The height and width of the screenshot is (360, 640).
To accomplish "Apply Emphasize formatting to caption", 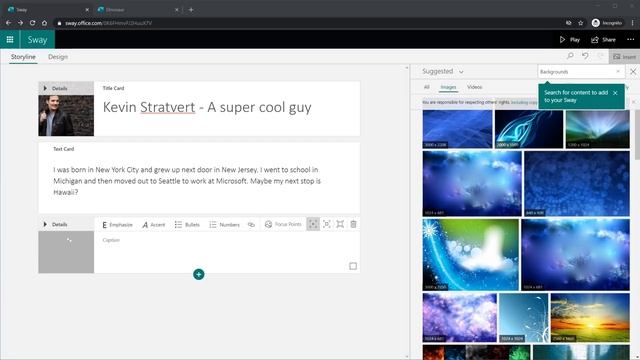I will pyautogui.click(x=117, y=224).
